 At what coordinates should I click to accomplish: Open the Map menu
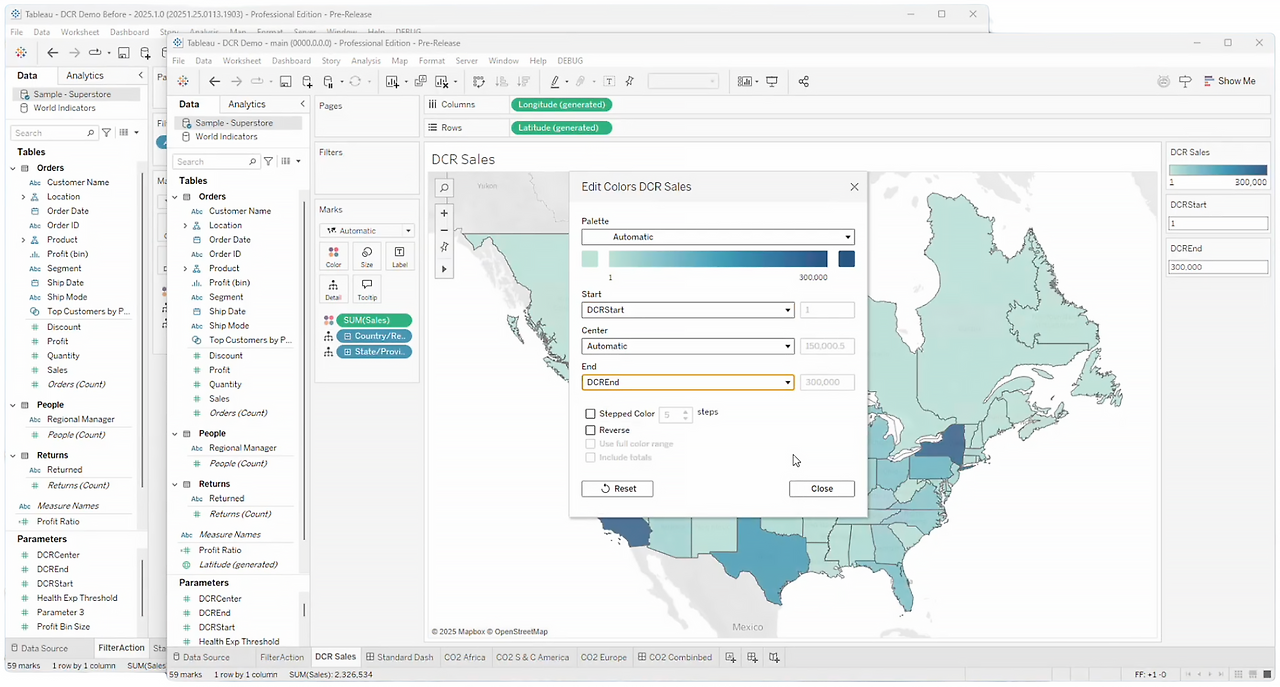[400, 61]
